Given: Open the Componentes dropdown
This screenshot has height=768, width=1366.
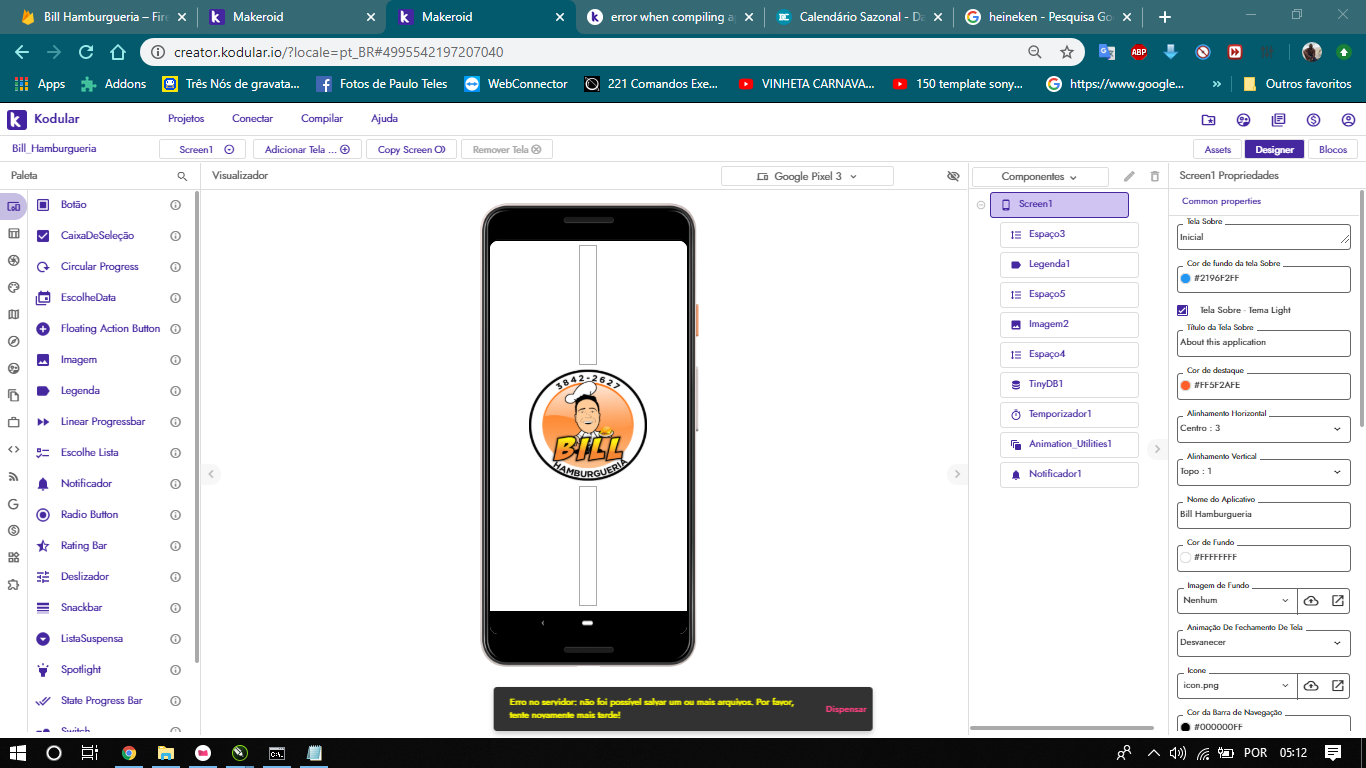Looking at the screenshot, I should click(x=1040, y=177).
